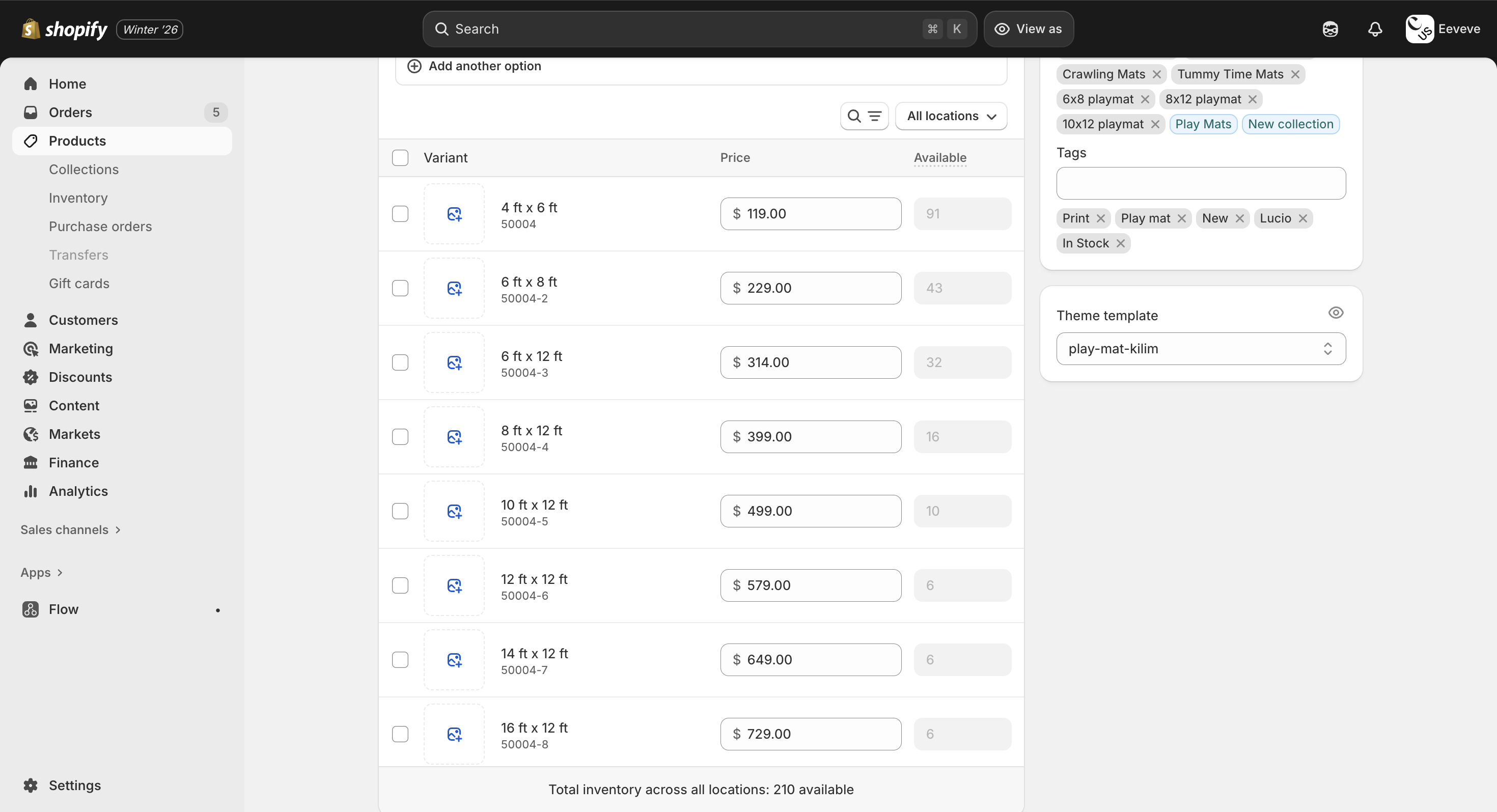Click the Shopify logo in the top bar
1497x812 pixels.
coord(30,29)
